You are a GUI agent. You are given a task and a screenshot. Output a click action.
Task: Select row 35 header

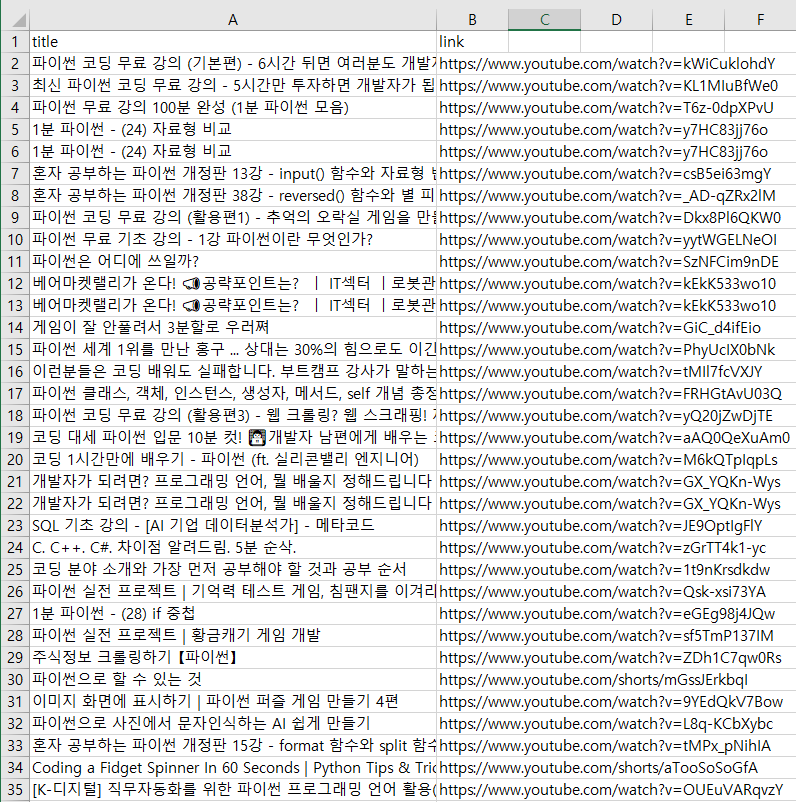coord(15,789)
